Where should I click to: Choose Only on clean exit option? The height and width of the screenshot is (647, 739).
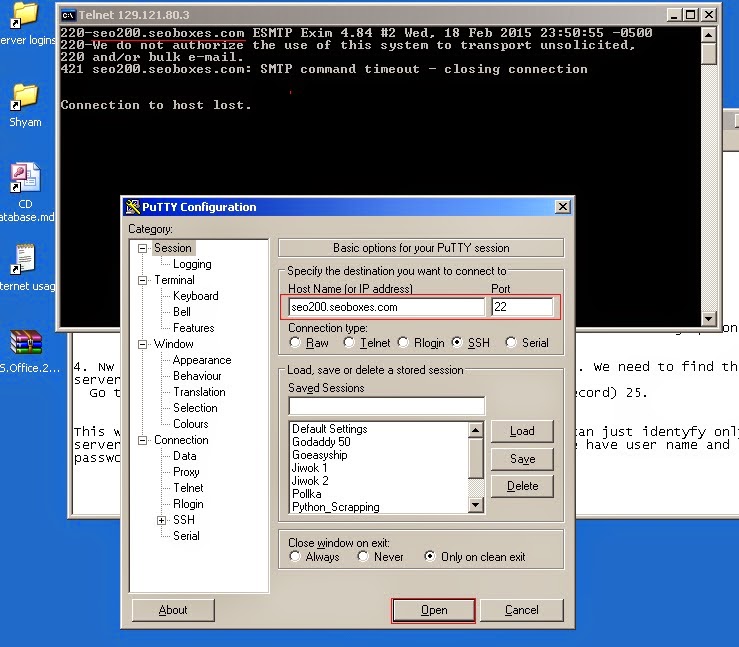pyautogui.click(x=430, y=557)
